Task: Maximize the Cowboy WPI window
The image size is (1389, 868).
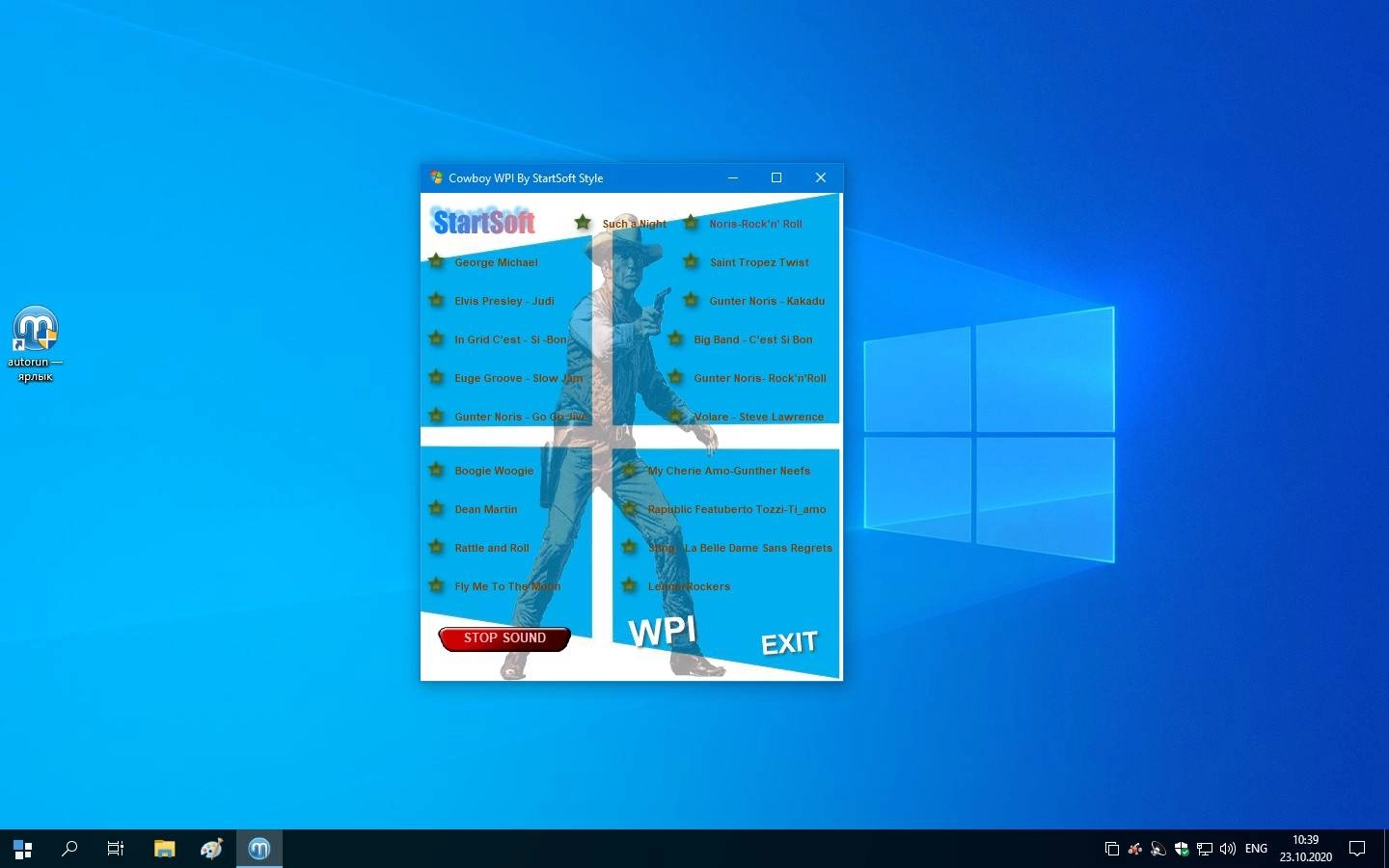Action: [776, 177]
